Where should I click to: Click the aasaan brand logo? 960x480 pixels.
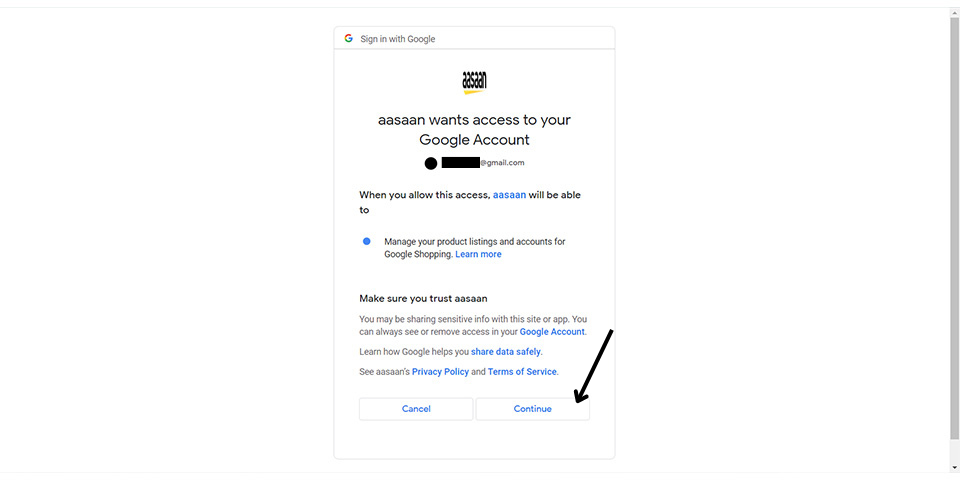click(474, 82)
